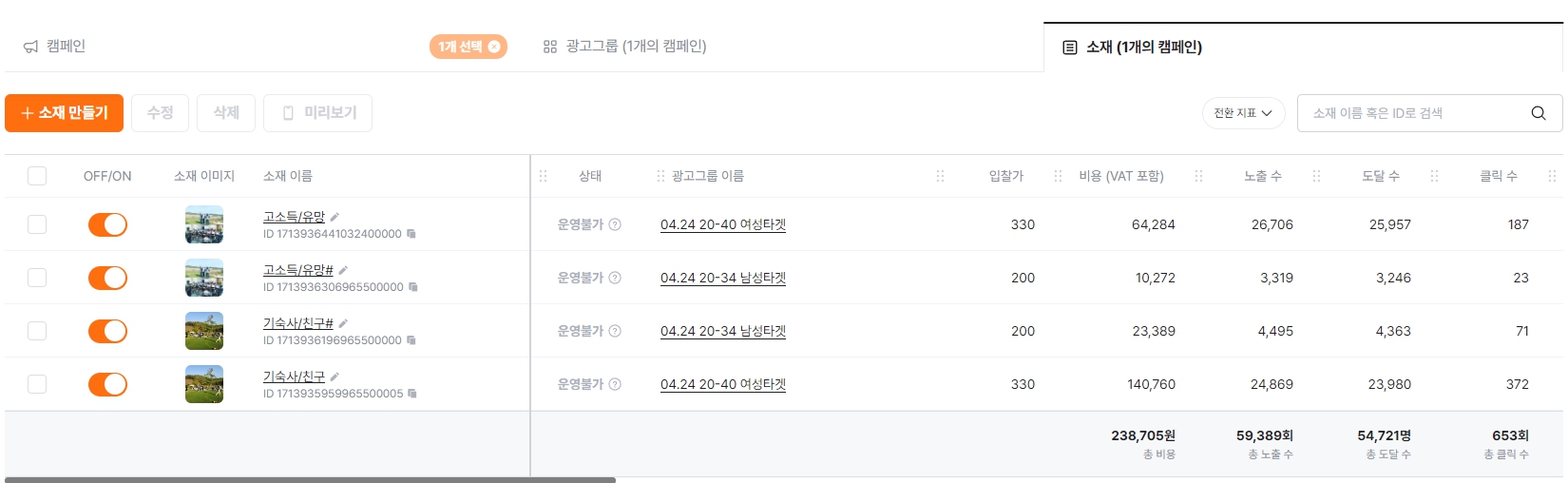The height and width of the screenshot is (483, 1568).
Task: Help icon next to last row 운영불가
Action: coord(615,384)
